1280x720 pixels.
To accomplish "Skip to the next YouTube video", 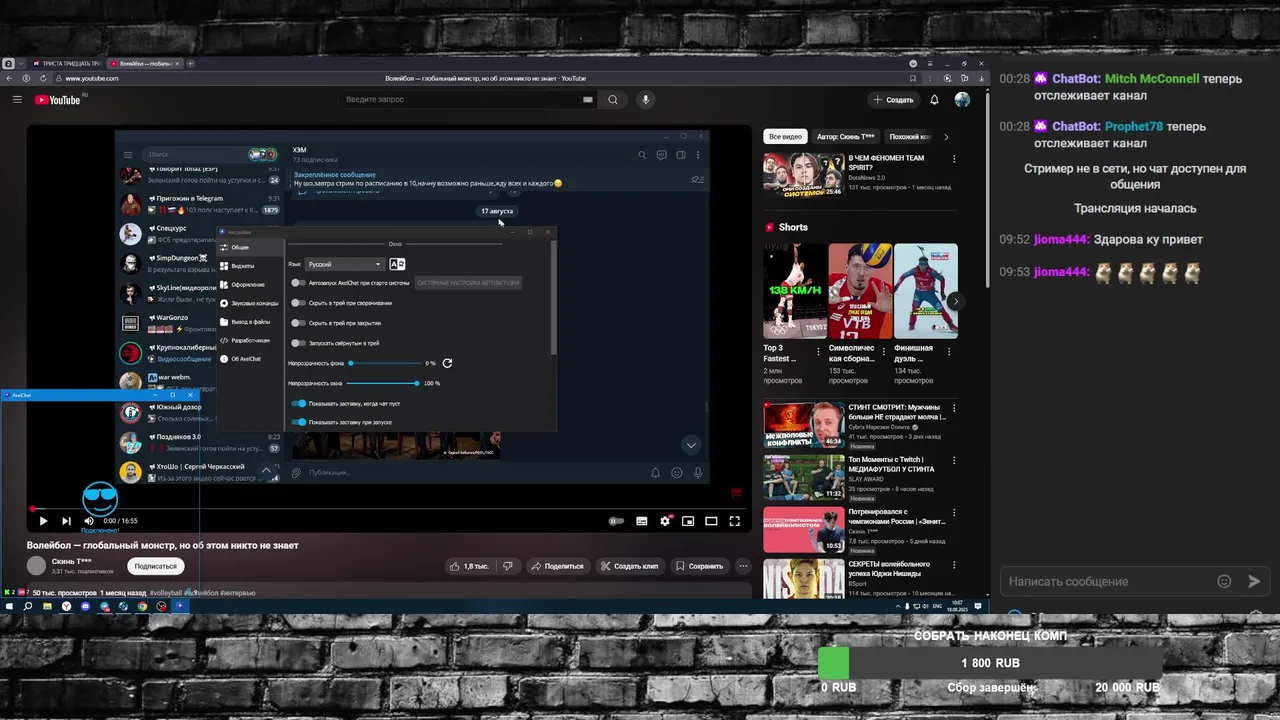I will [66, 521].
